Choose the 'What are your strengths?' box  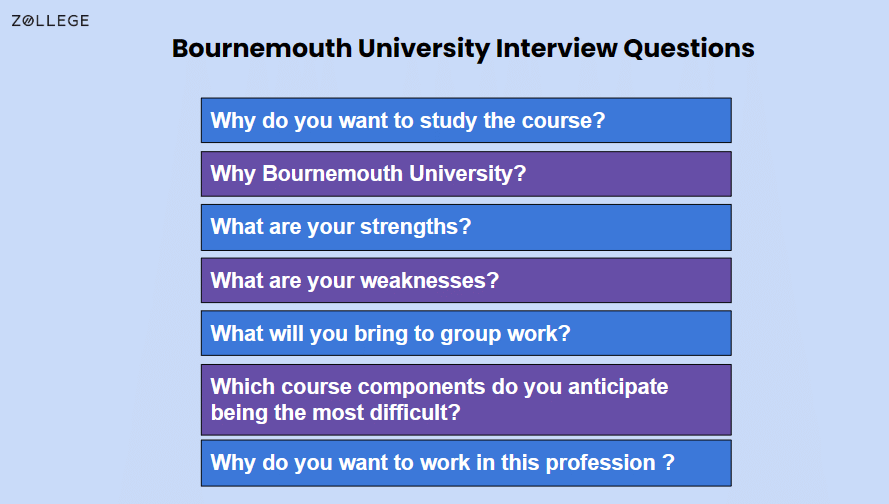[x=466, y=227]
